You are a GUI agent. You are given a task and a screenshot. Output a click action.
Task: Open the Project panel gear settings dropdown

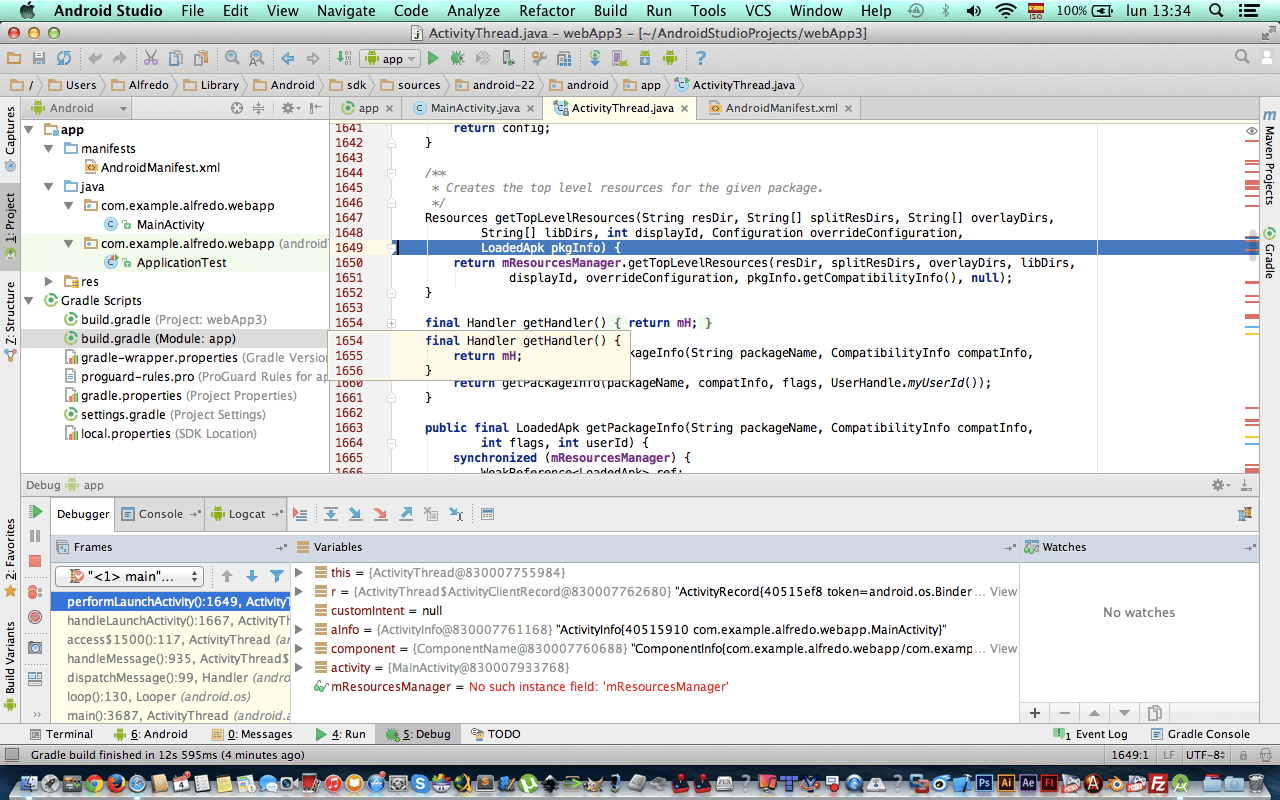pyautogui.click(x=290, y=108)
